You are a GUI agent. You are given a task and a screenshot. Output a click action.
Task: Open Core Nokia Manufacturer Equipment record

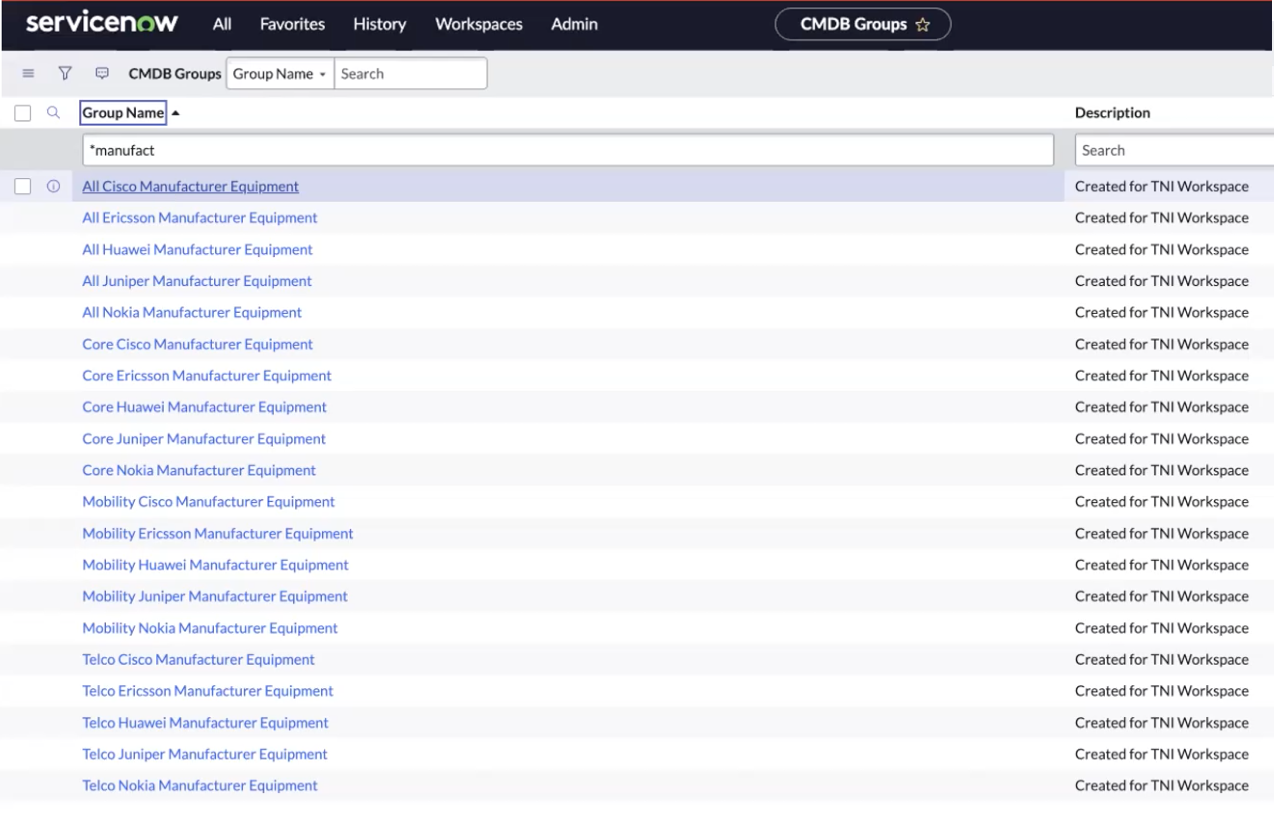click(199, 470)
